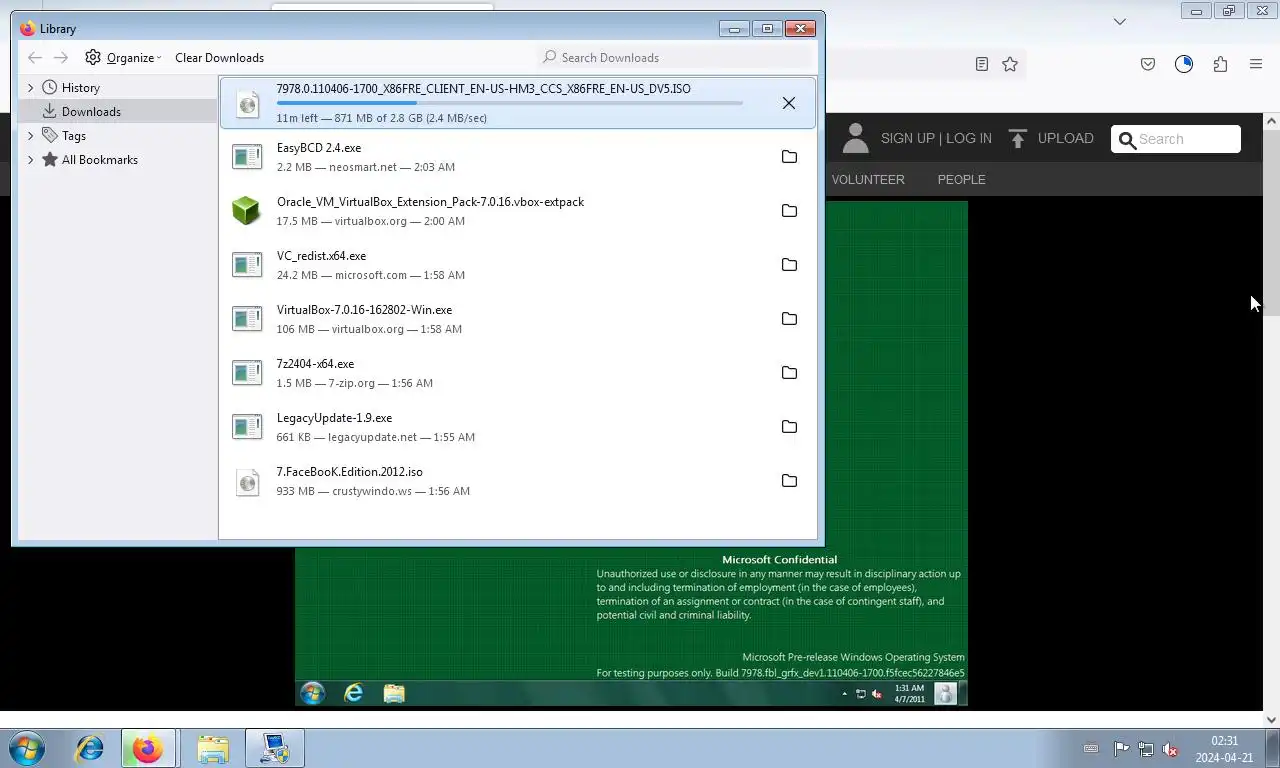Focus the Search Downloads field

pyautogui.click(x=675, y=58)
